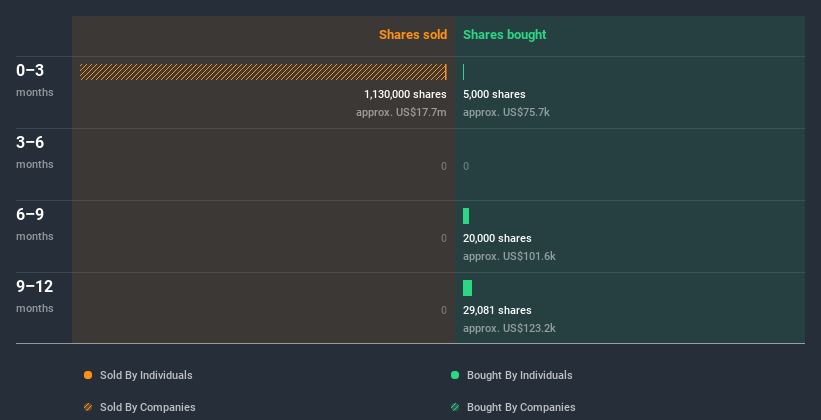Select the Bought By Individuals legend label
This screenshot has height=420, width=821.
(519, 375)
